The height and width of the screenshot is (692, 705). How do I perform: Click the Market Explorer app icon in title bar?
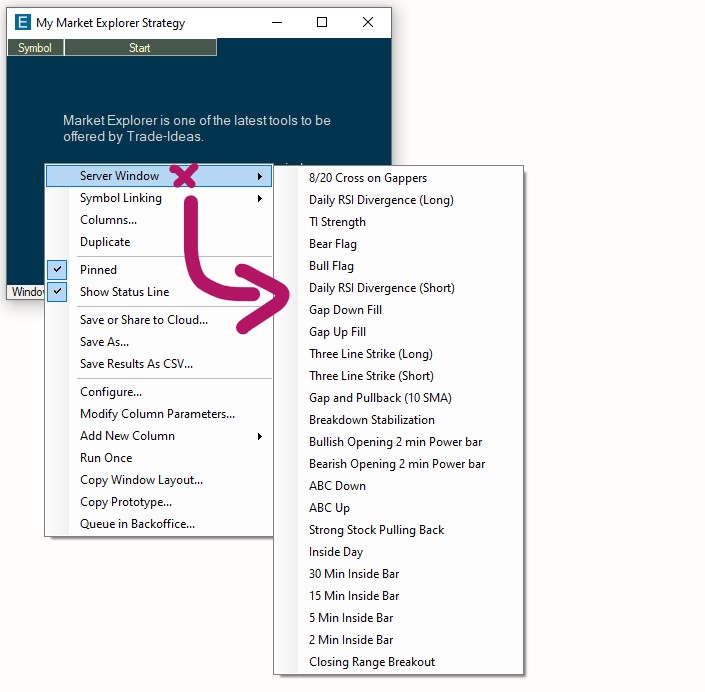tap(22, 22)
